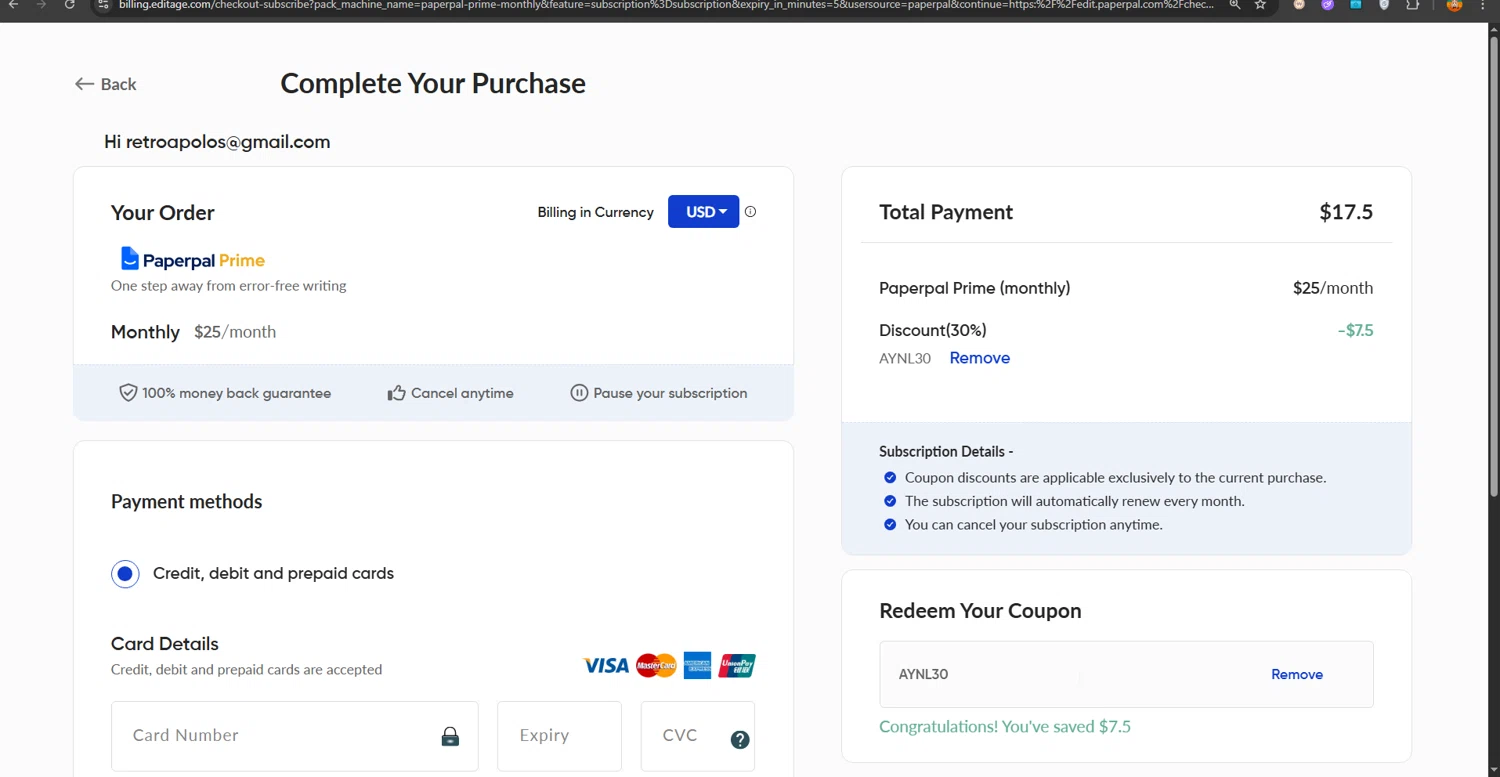Click the Monthly $25/month plan text
This screenshot has width=1500, height=777.
point(193,332)
